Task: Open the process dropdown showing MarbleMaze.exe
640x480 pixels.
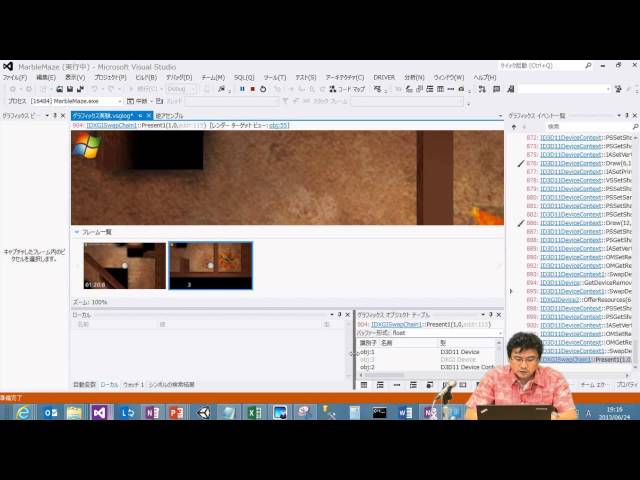Action: pyautogui.click(x=76, y=101)
